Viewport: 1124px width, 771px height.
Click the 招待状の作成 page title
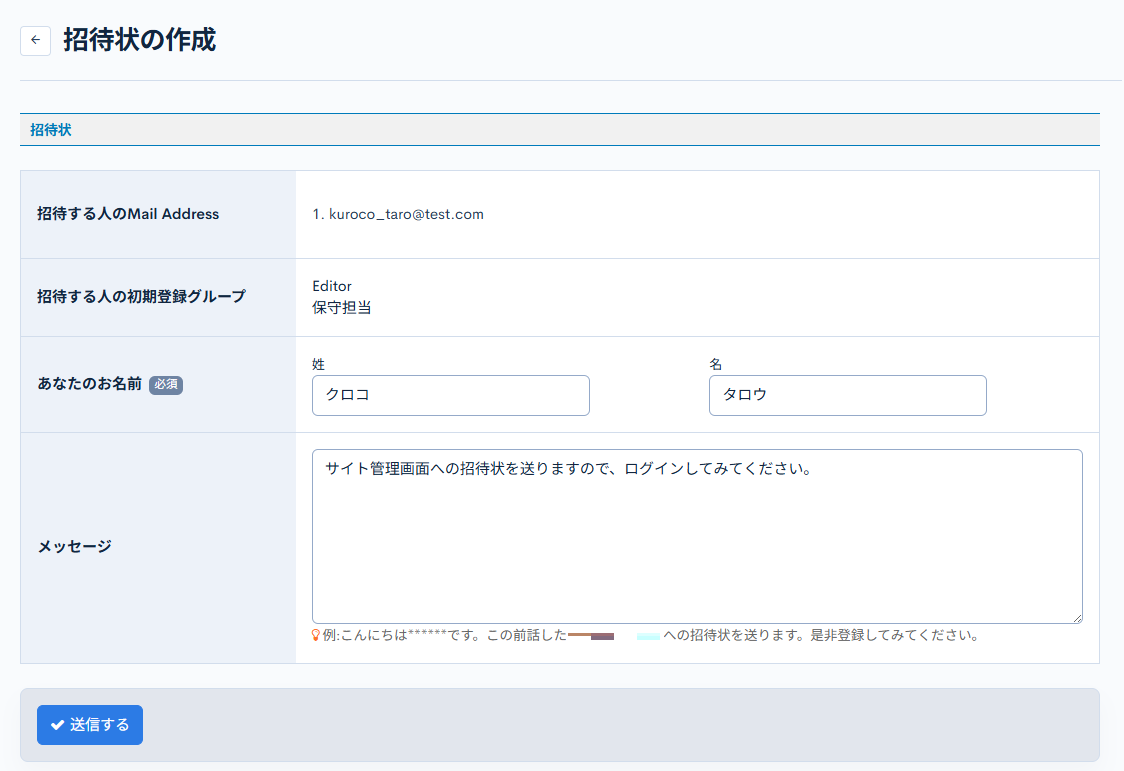(139, 38)
